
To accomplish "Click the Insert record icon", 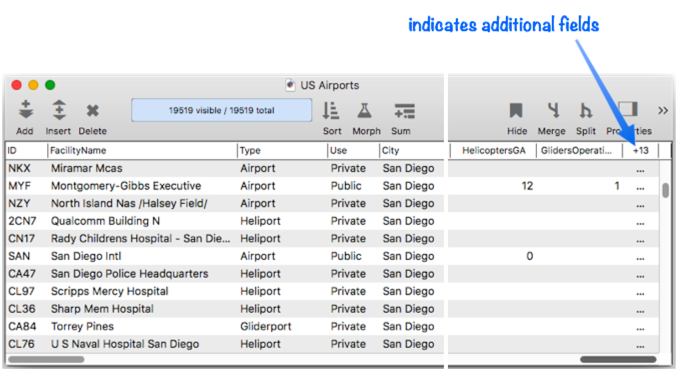I will pyautogui.click(x=59, y=111).
